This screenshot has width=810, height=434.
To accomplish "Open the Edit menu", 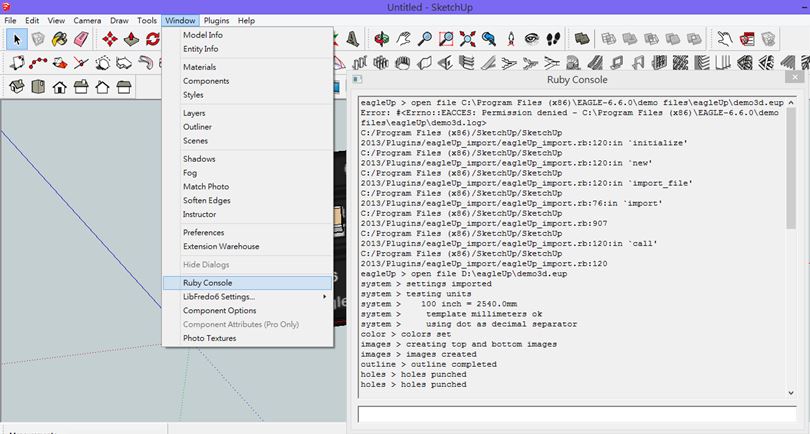I will tap(32, 21).
